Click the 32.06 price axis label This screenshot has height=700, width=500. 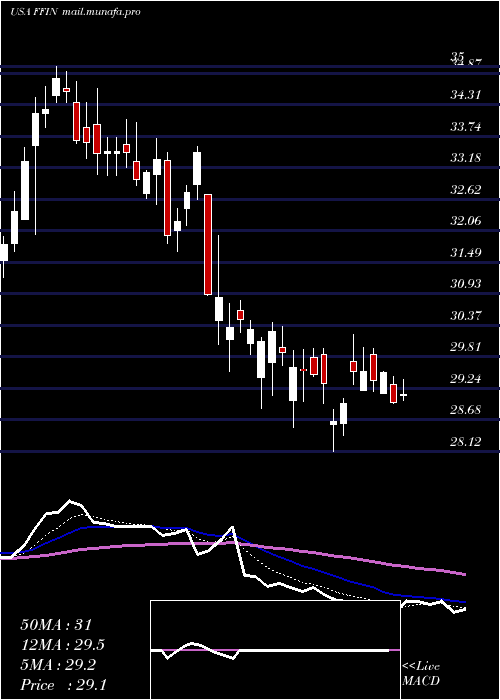pyautogui.click(x=465, y=221)
